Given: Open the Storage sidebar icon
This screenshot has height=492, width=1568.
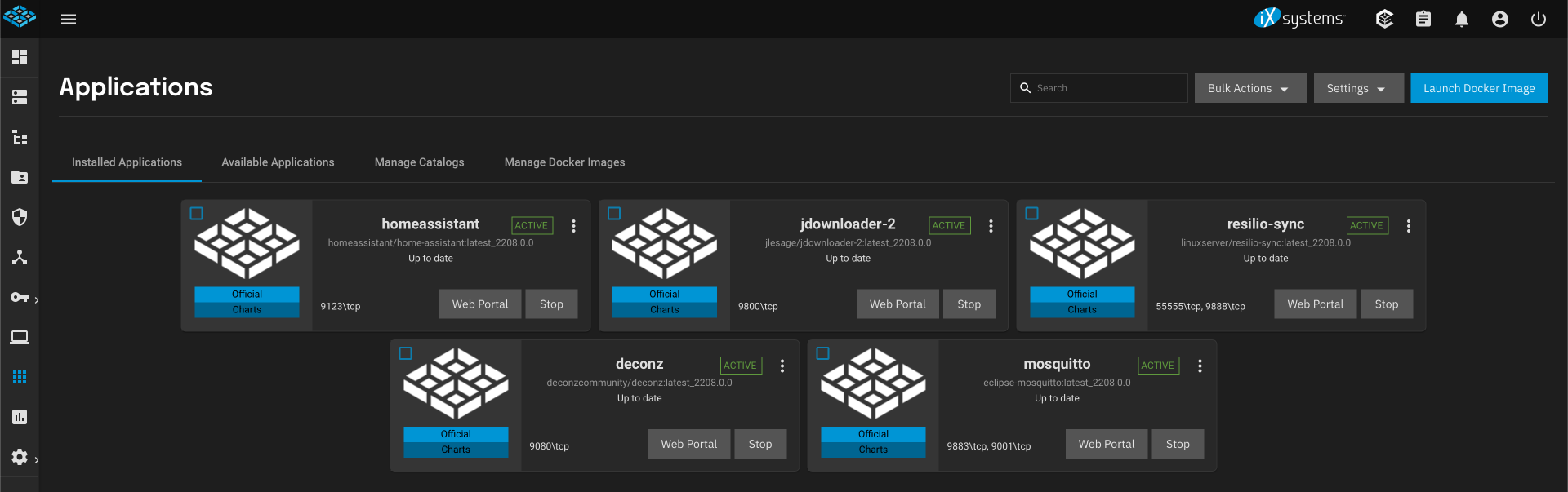Looking at the screenshot, I should [x=20, y=97].
